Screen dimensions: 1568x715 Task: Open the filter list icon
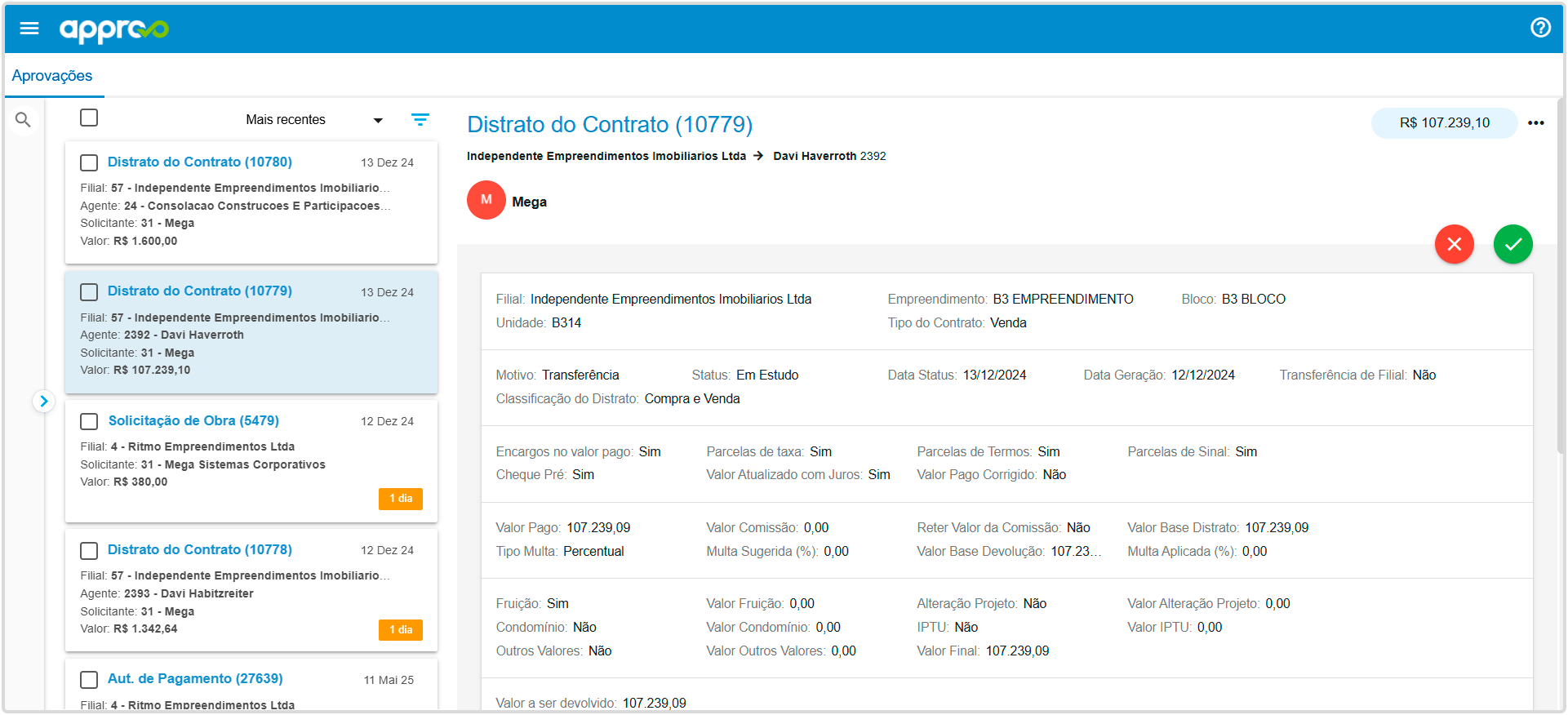click(420, 120)
